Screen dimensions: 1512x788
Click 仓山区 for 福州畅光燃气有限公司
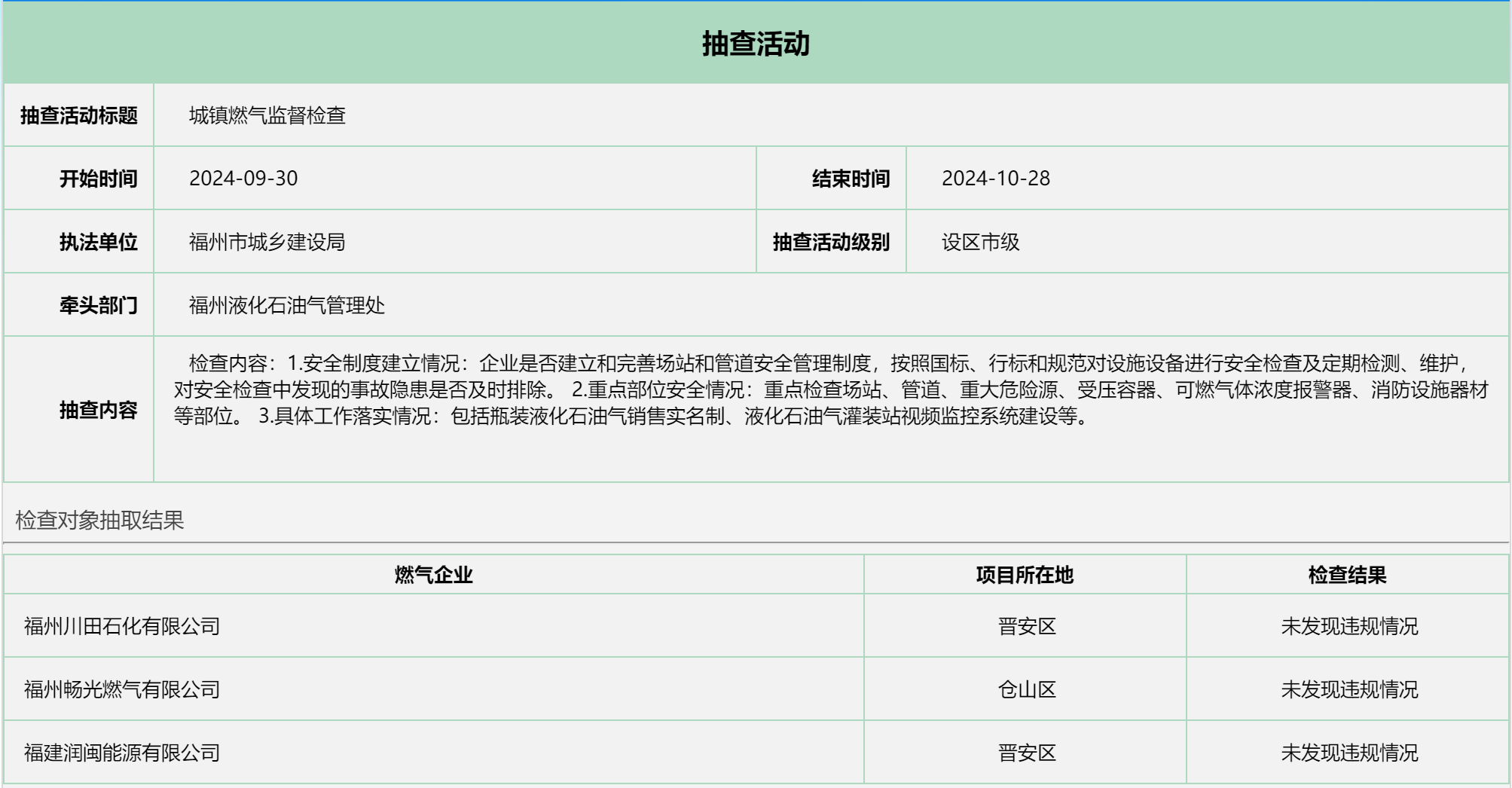[x=1025, y=688]
